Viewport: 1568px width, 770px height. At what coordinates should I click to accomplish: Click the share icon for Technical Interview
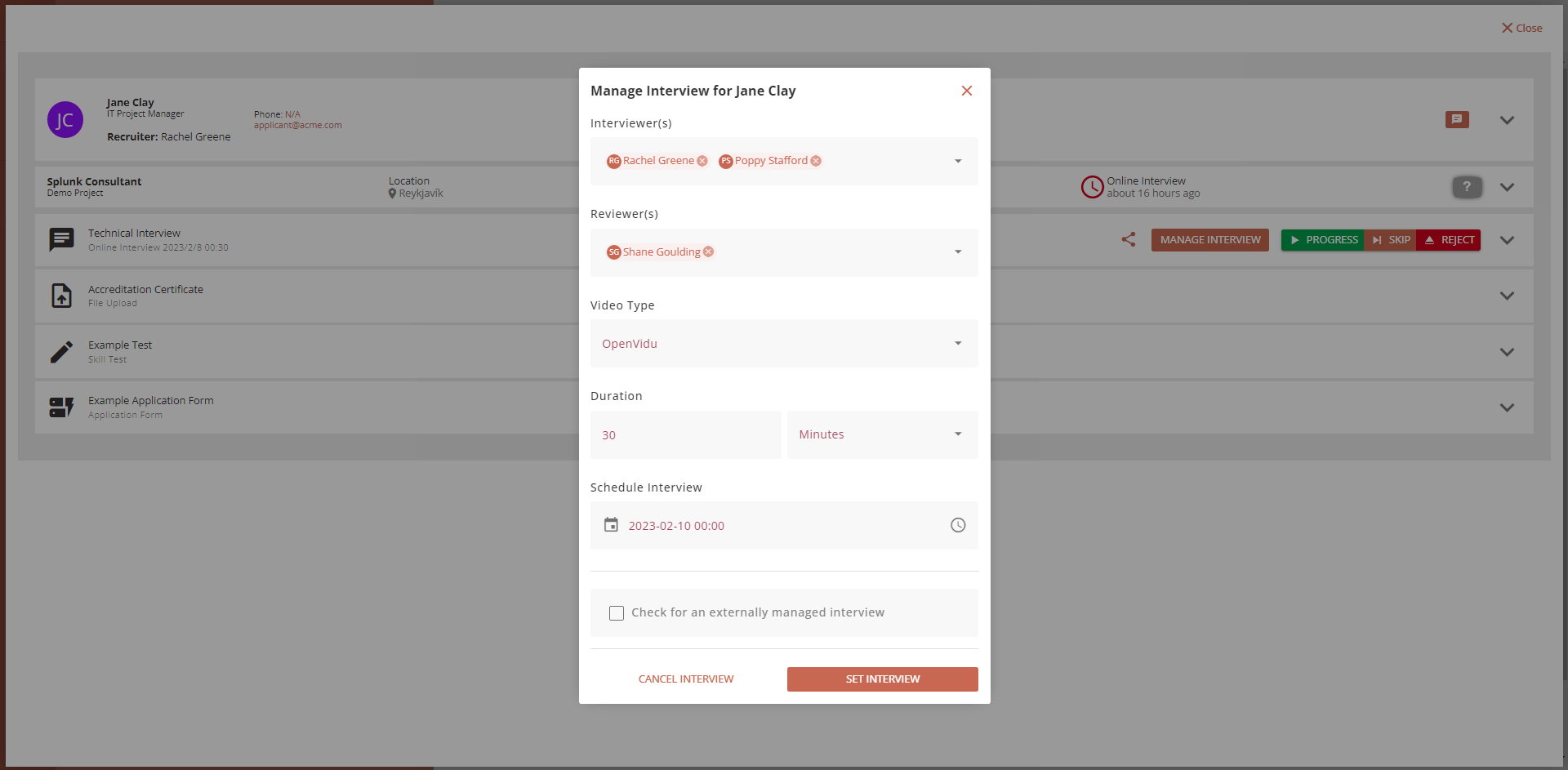coord(1129,240)
